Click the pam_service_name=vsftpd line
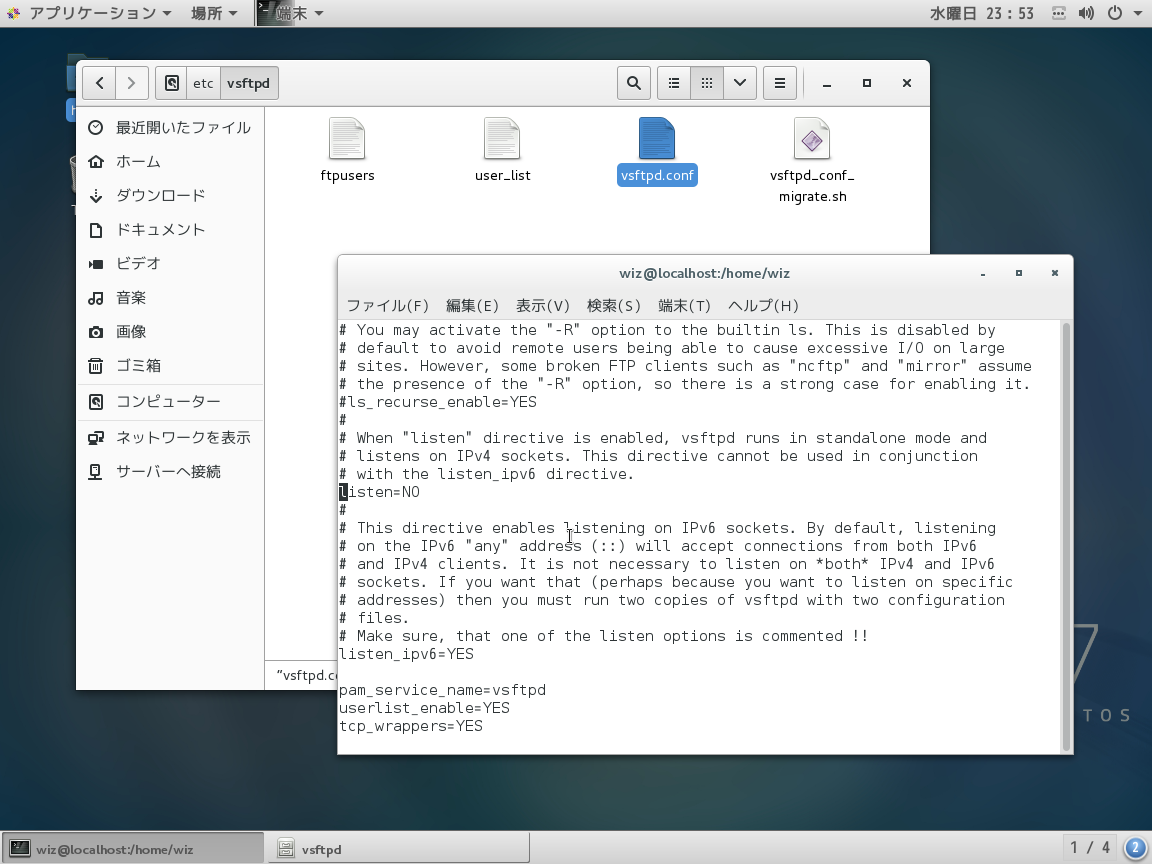The width and height of the screenshot is (1152, 864). pyautogui.click(x=442, y=690)
